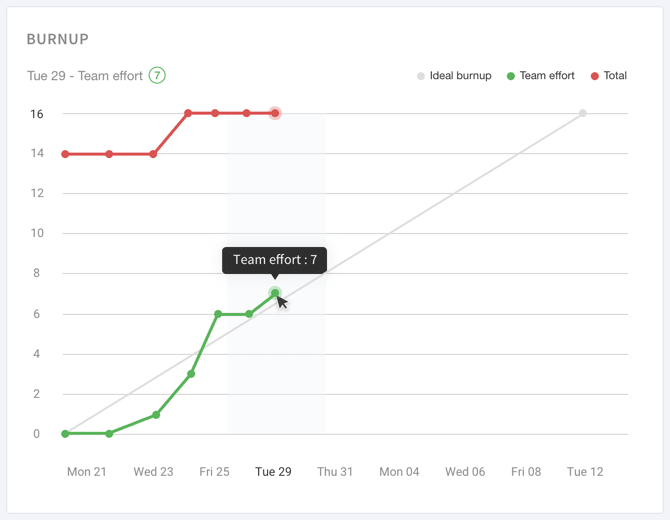Click the Mon 21 x-axis label
Image resolution: width=670 pixels, height=520 pixels.
(86, 472)
